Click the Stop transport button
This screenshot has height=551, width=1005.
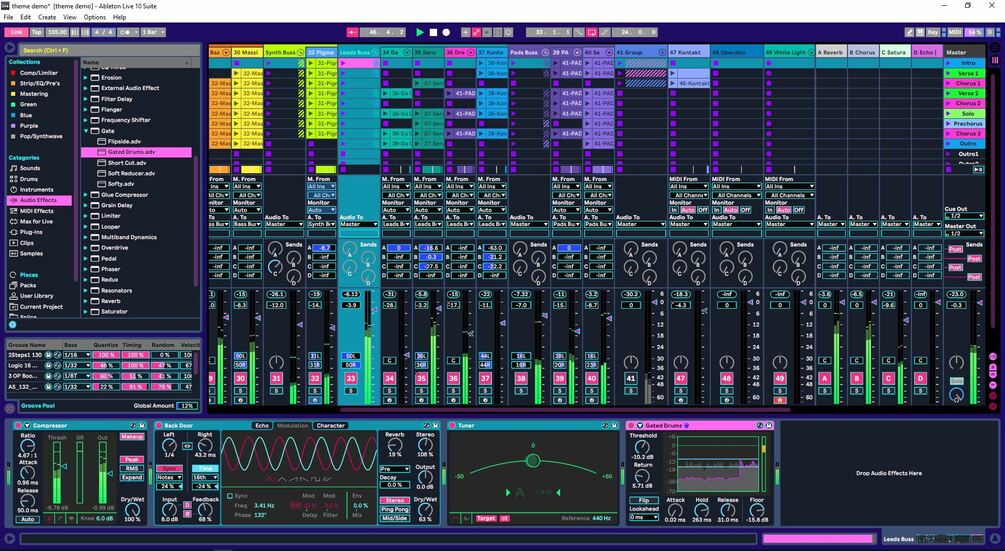(433, 32)
